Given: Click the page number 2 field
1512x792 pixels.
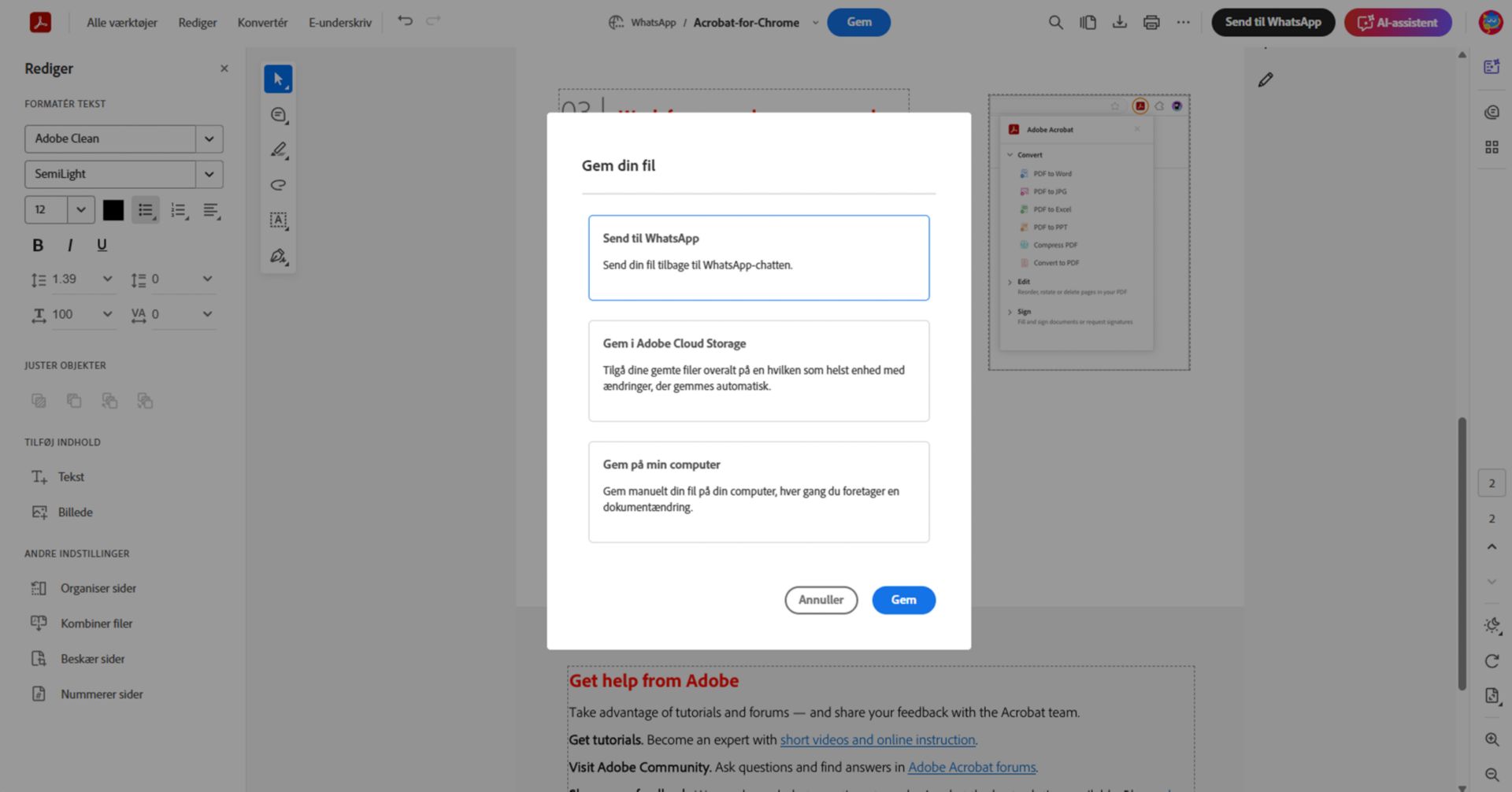Looking at the screenshot, I should click(1492, 483).
